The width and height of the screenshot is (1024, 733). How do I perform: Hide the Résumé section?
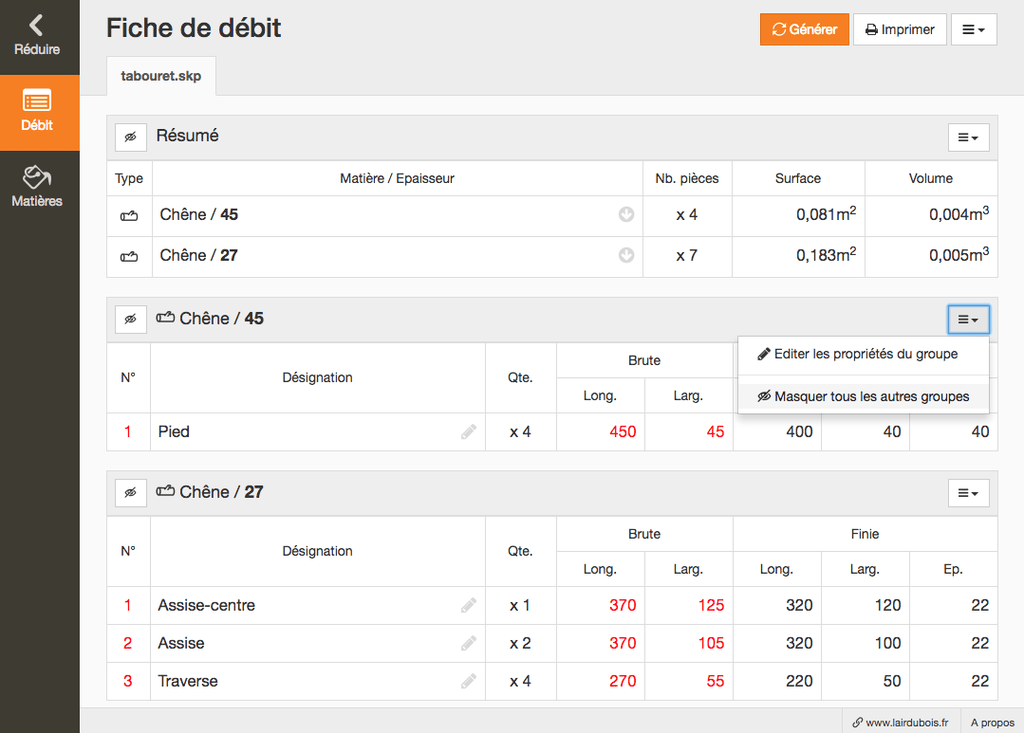131,137
